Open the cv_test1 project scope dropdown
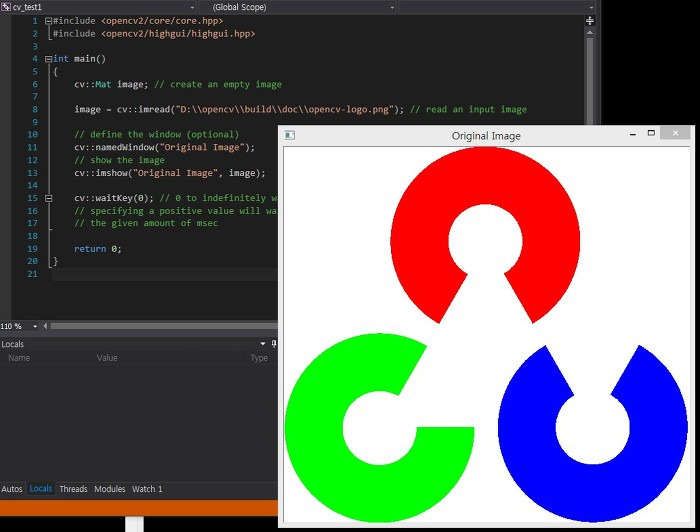Viewport: 700px width, 532px height. pyautogui.click(x=192, y=8)
